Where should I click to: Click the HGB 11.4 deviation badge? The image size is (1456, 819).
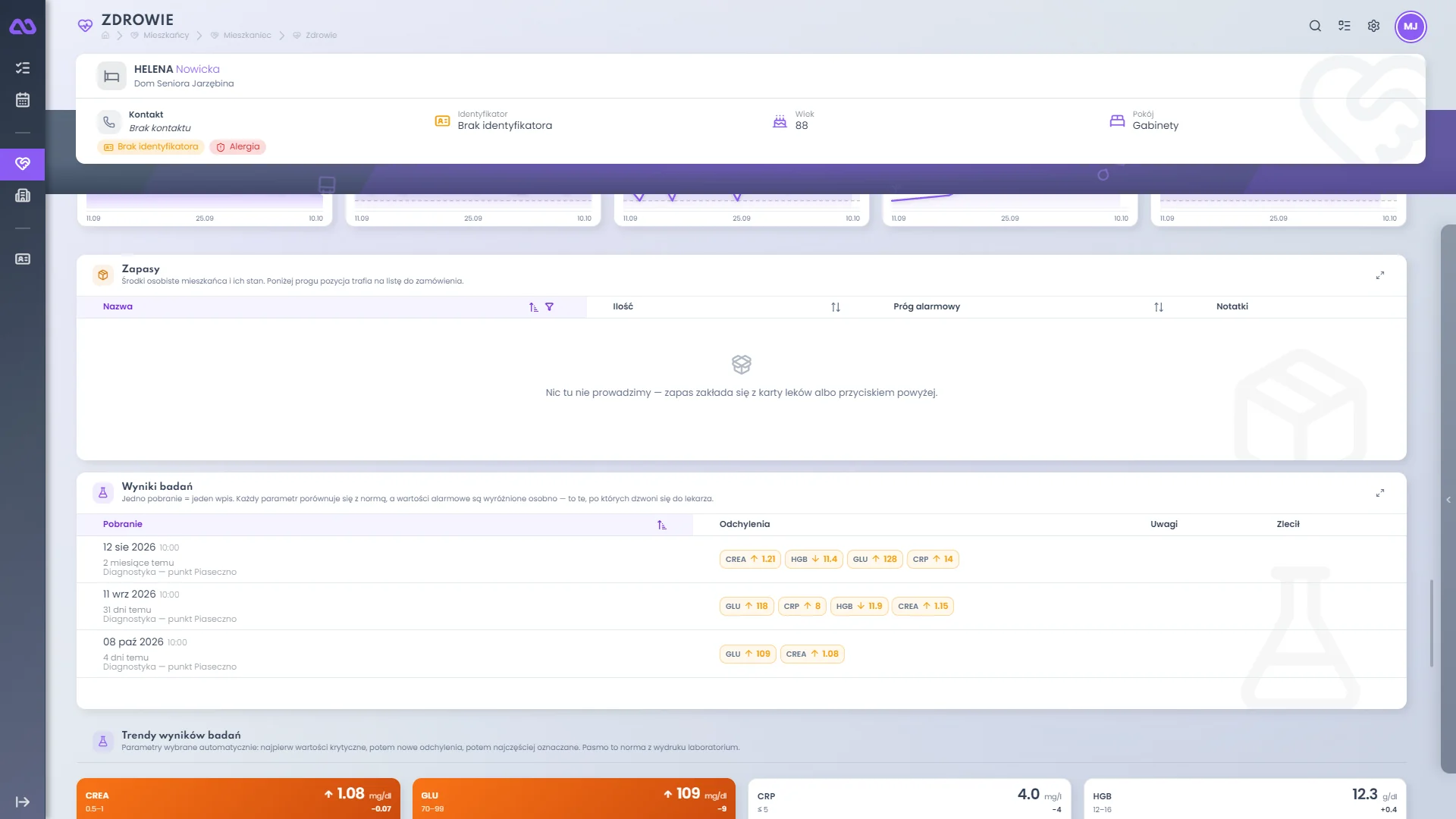[x=814, y=560]
